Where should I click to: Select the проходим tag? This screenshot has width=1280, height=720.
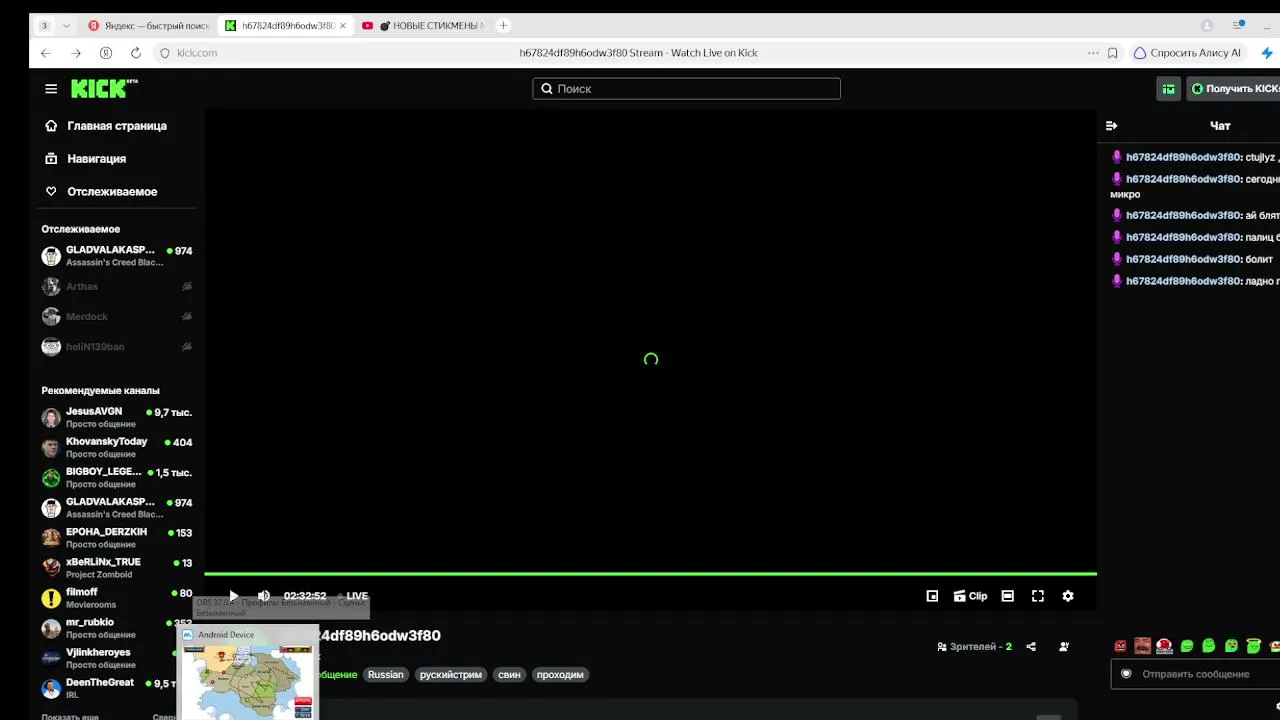[560, 675]
